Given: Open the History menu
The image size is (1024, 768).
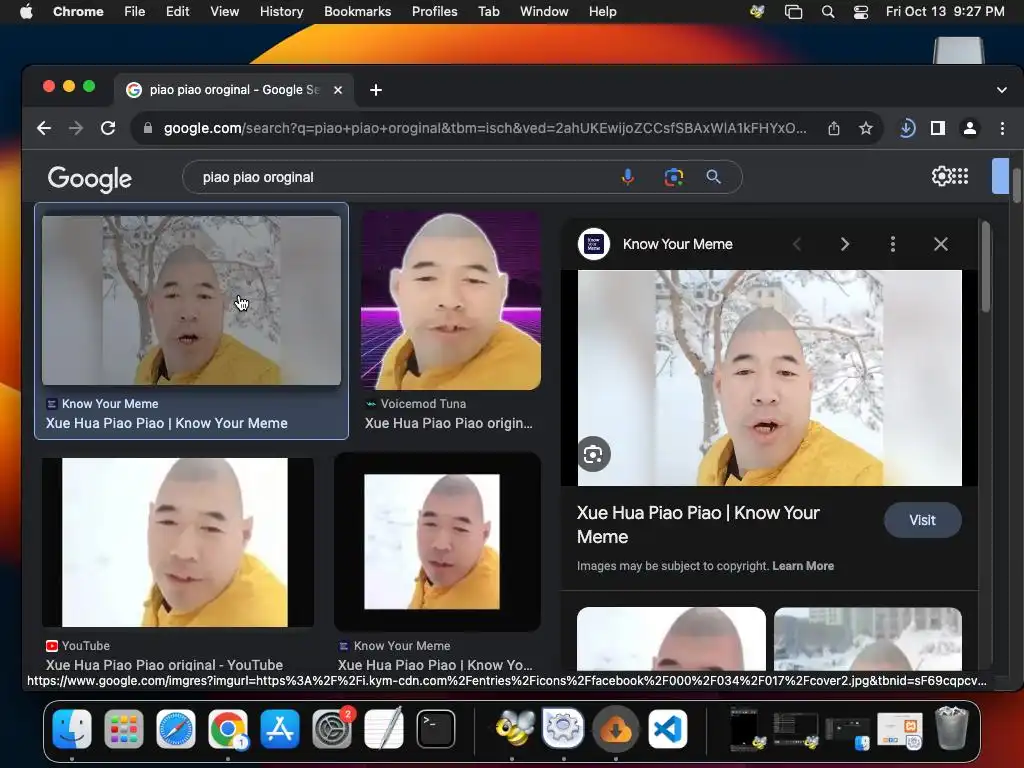Looking at the screenshot, I should pos(281,12).
